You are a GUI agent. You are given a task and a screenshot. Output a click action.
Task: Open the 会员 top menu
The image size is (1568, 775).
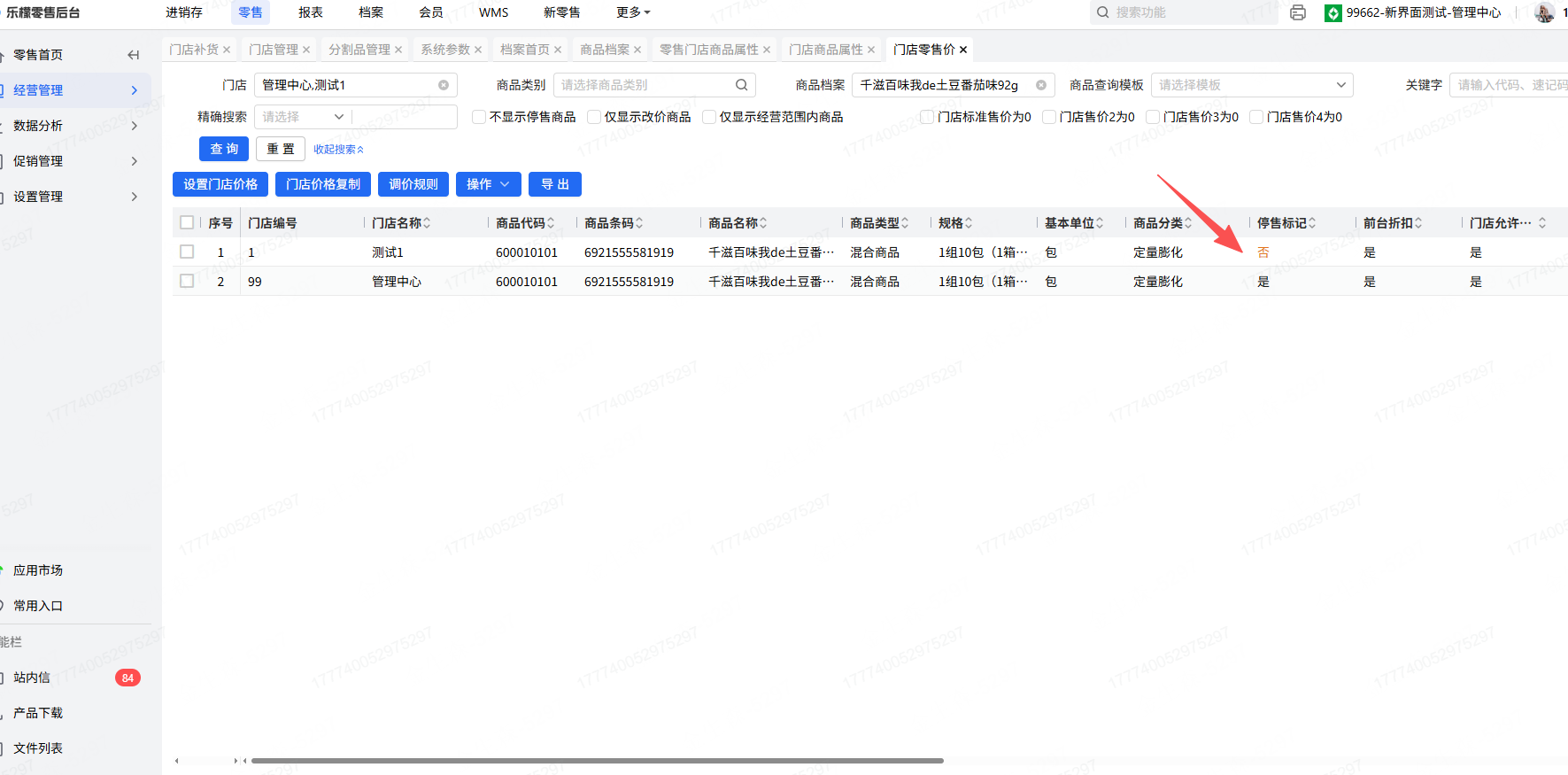coord(431,12)
